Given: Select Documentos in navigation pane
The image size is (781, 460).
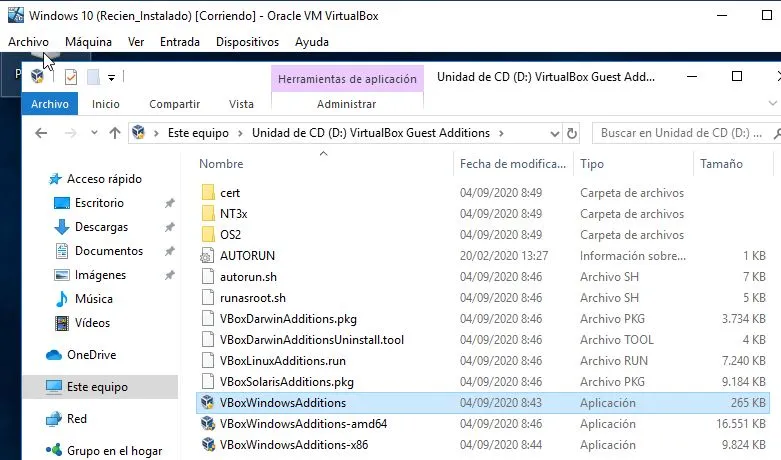Looking at the screenshot, I should 109,251.
